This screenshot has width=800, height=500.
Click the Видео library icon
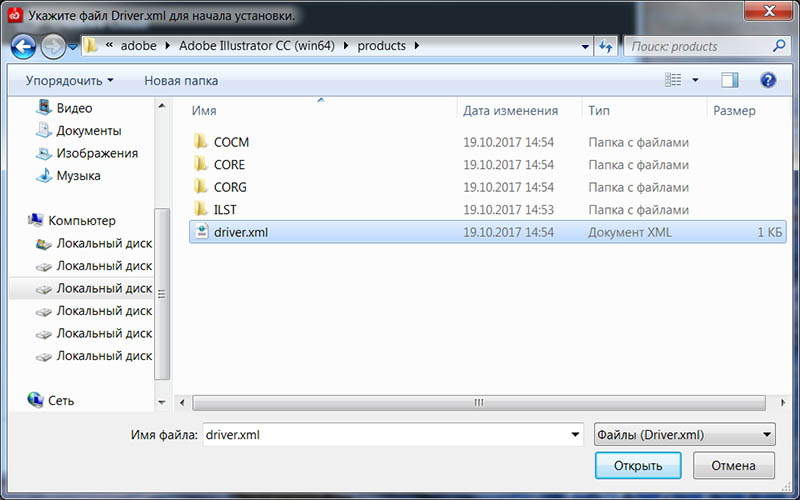pyautogui.click(x=44, y=107)
